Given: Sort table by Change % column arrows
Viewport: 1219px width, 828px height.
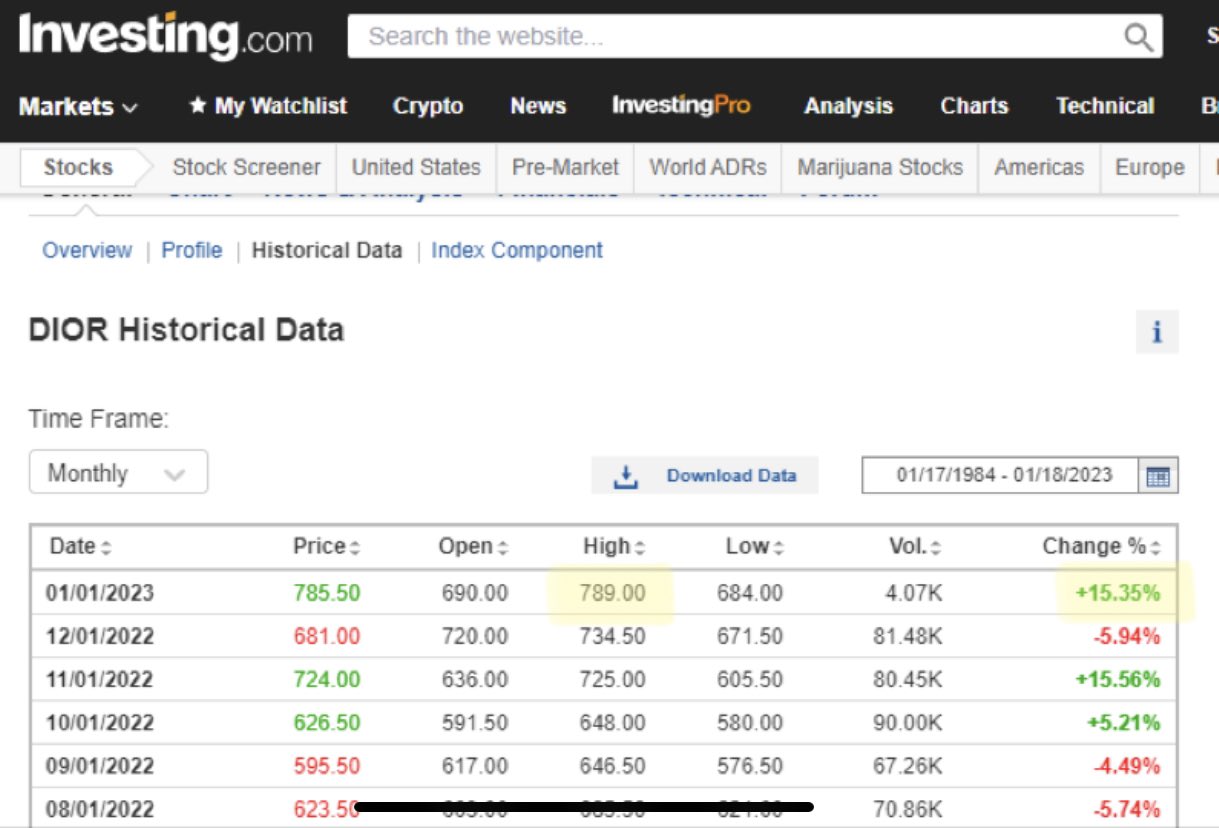Looking at the screenshot, I should point(1156,548).
